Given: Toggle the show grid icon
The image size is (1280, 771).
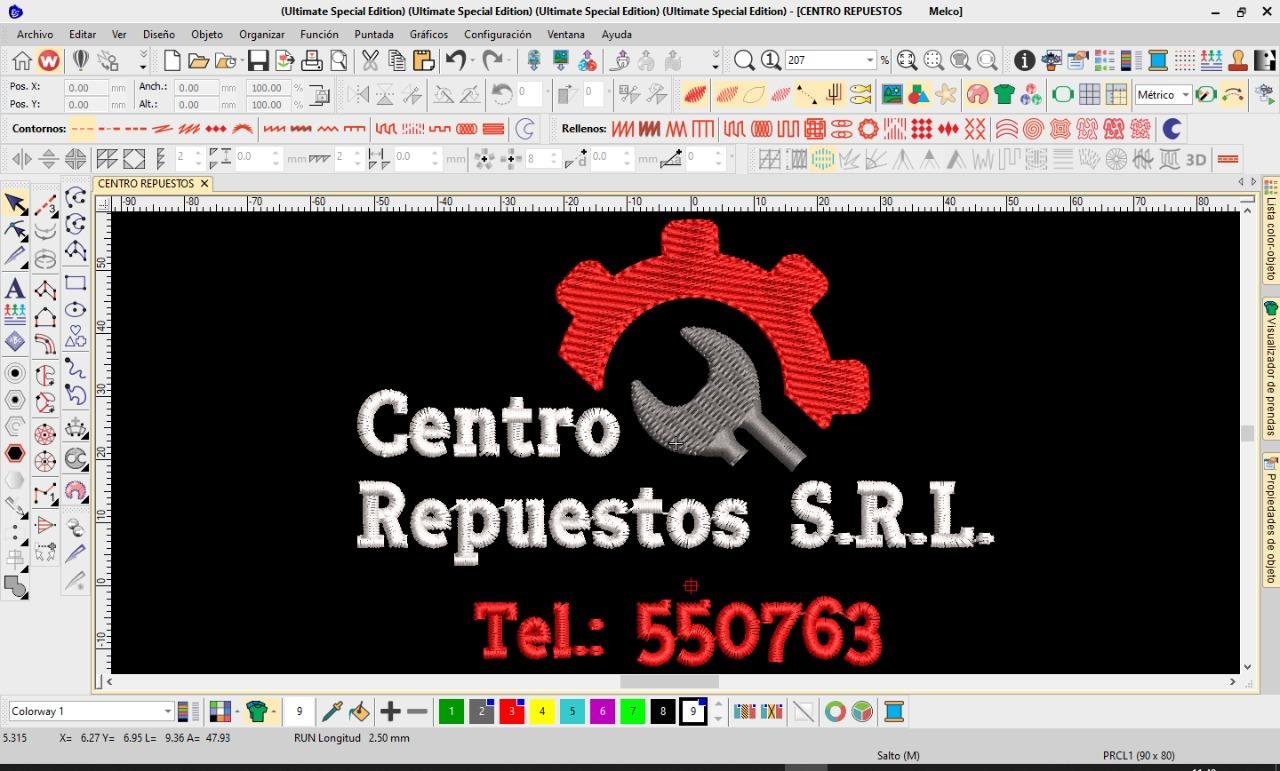Looking at the screenshot, I should (1089, 95).
